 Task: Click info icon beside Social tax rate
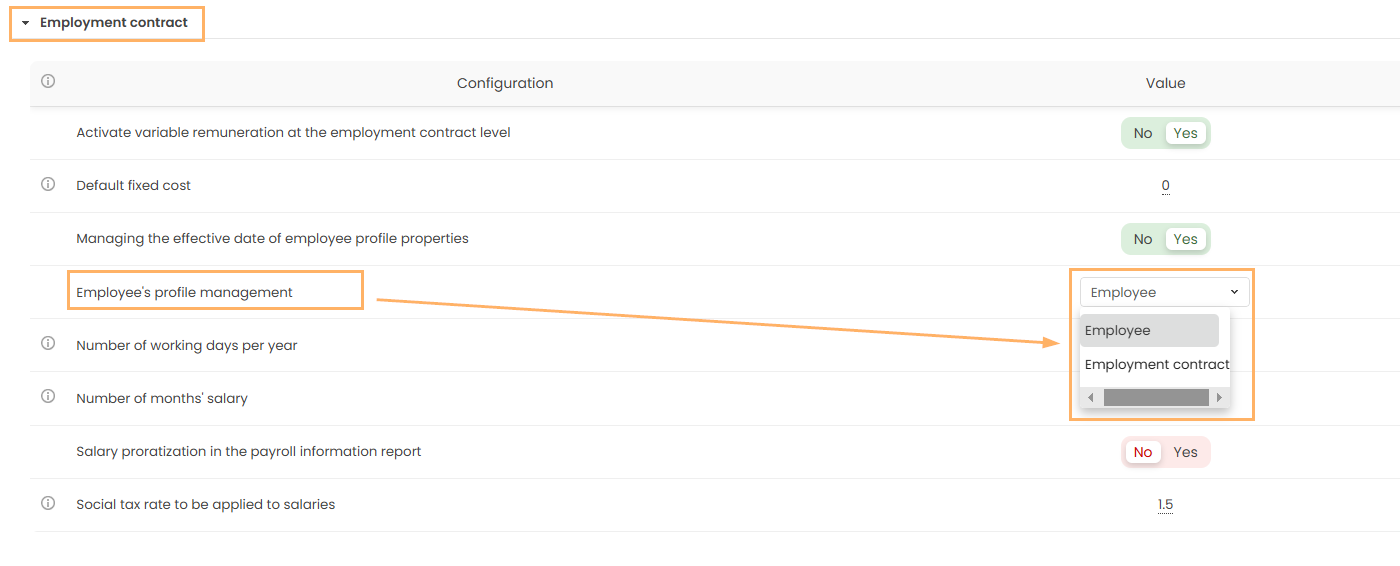point(47,504)
